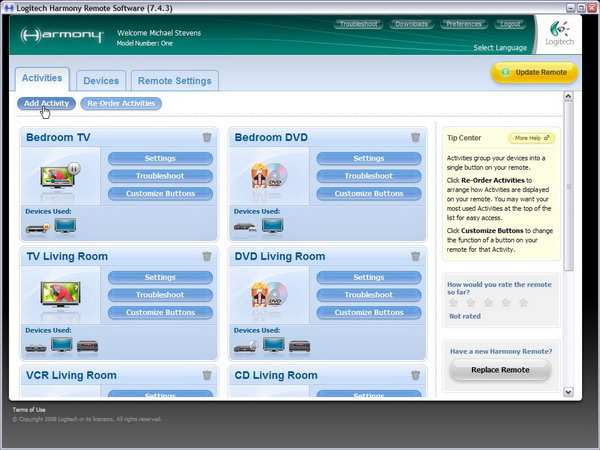Click the Replace Remote button
The width and height of the screenshot is (600, 450).
tap(500, 370)
